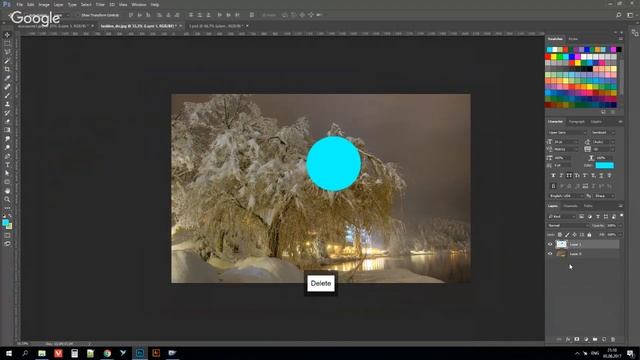Toggle Faux Italic in Character panel
640x360 pixels.
(x=561, y=176)
